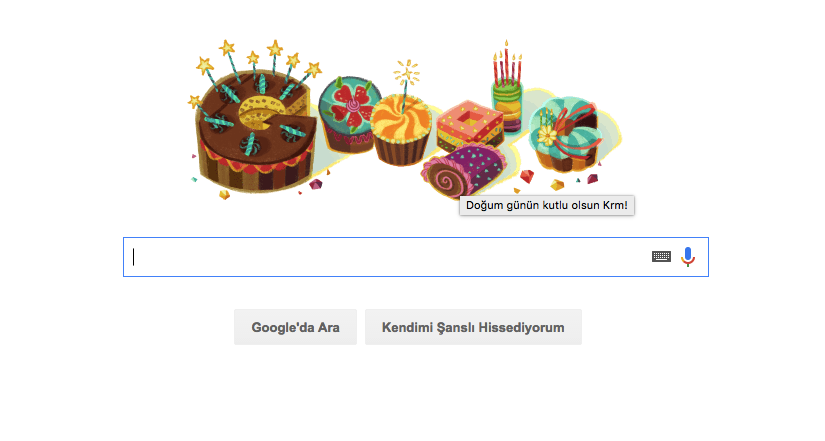Click the yellow gem below the bundt cake
Image resolution: width=825 pixels, height=441 pixels.
pos(557,185)
